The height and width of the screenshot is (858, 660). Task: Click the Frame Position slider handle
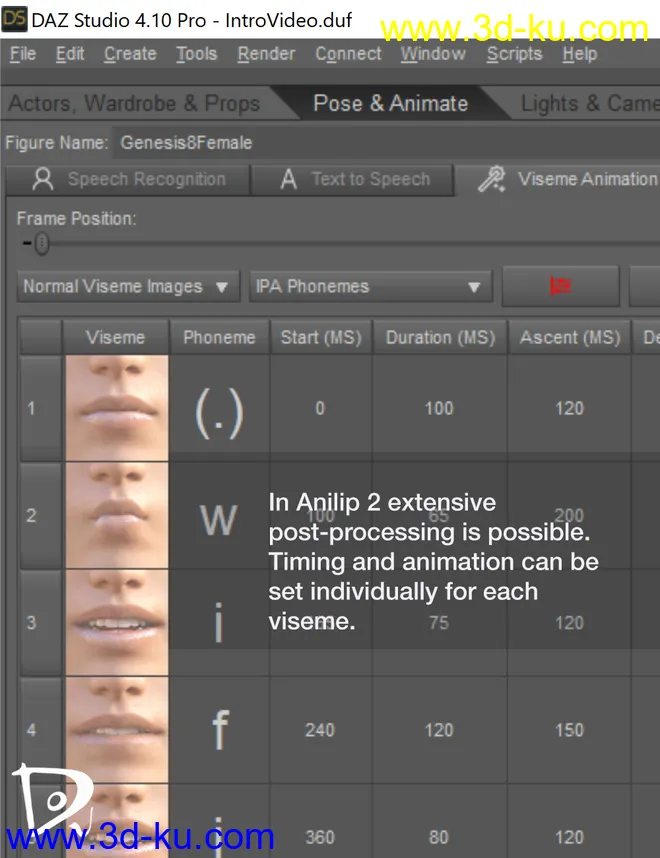tap(42, 244)
